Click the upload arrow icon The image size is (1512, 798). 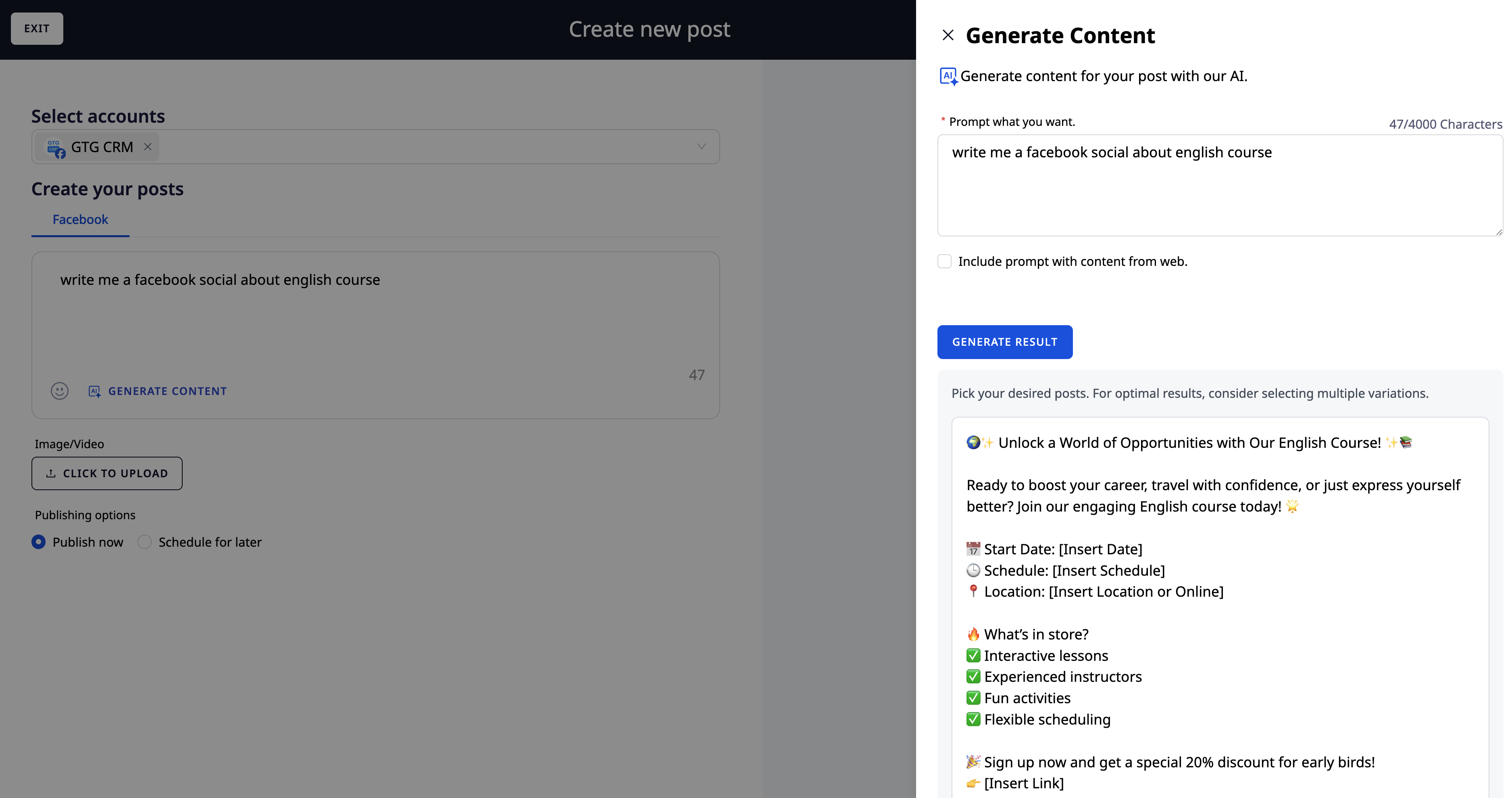(51, 473)
